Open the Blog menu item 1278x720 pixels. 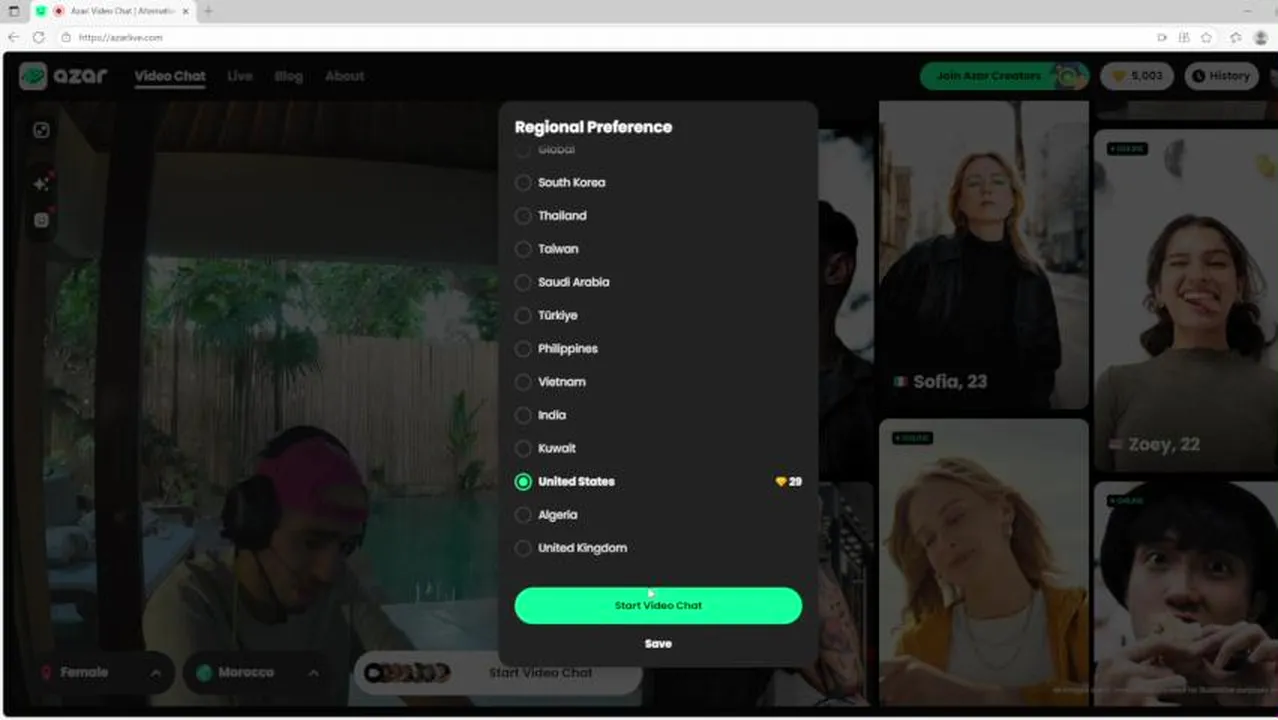coord(289,76)
